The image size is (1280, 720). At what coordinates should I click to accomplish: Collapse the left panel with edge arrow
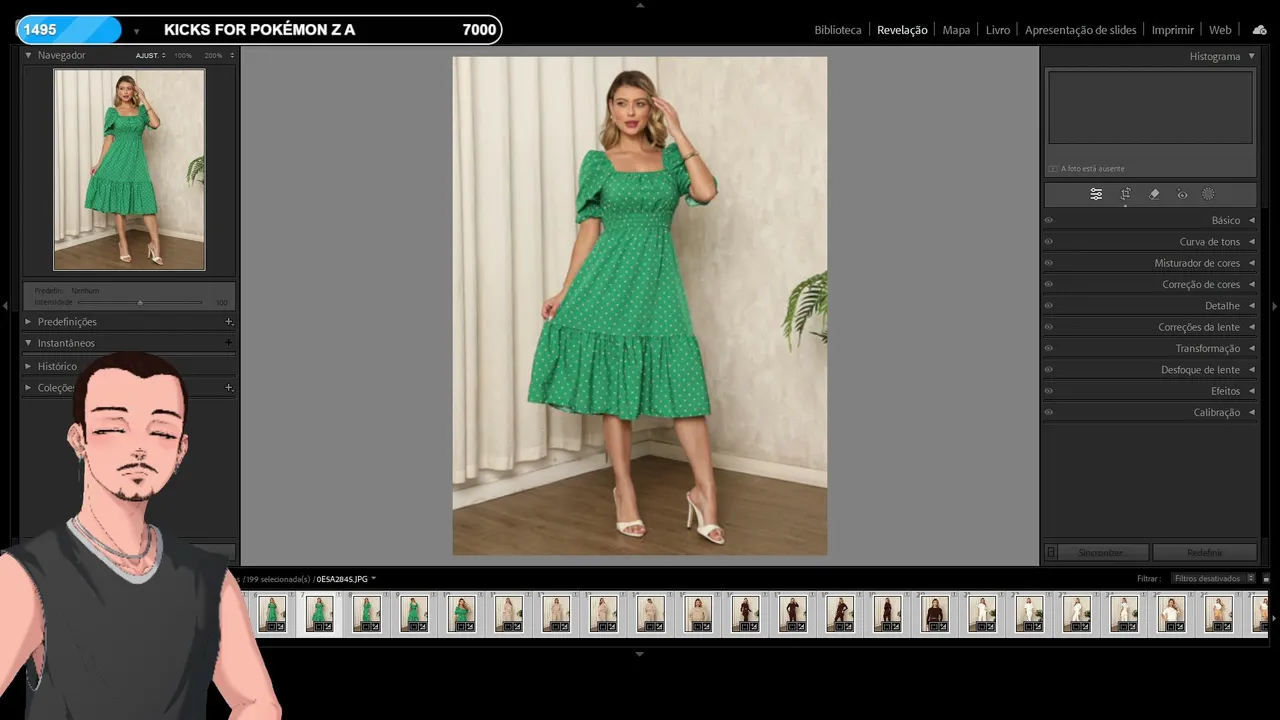(5, 305)
